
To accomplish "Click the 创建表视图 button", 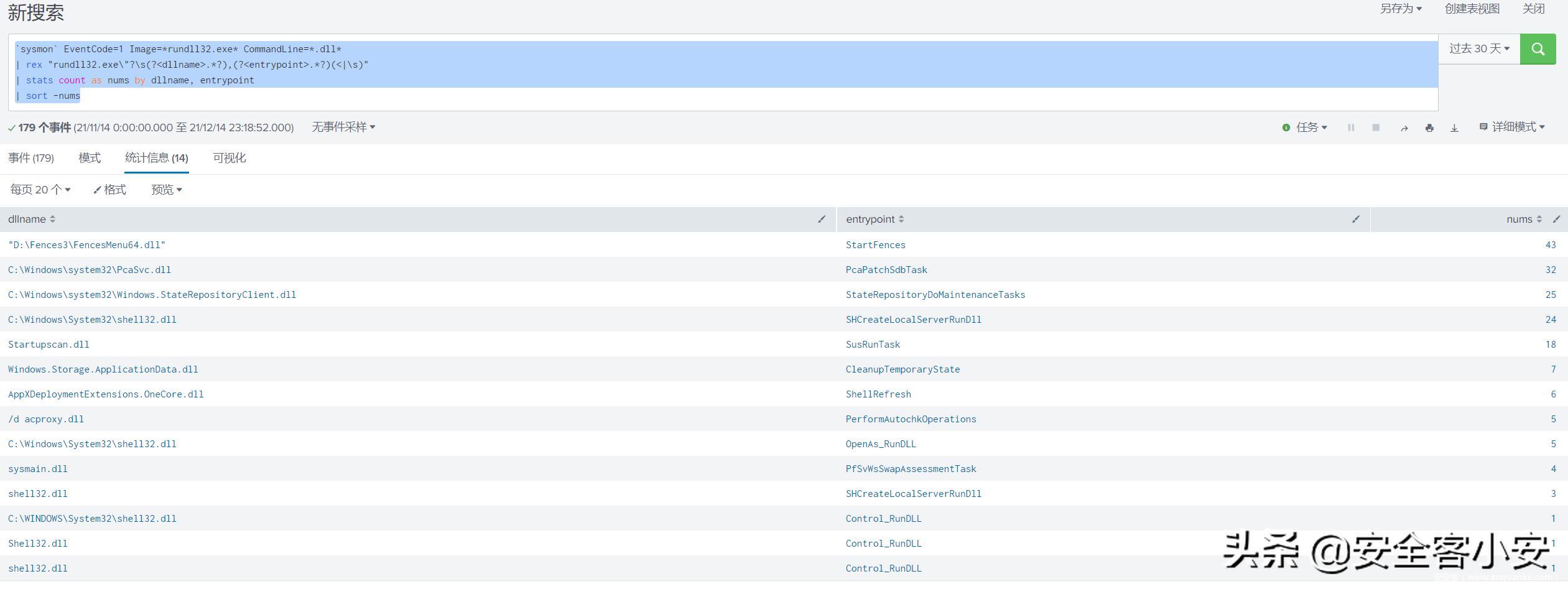I will pos(1472,9).
